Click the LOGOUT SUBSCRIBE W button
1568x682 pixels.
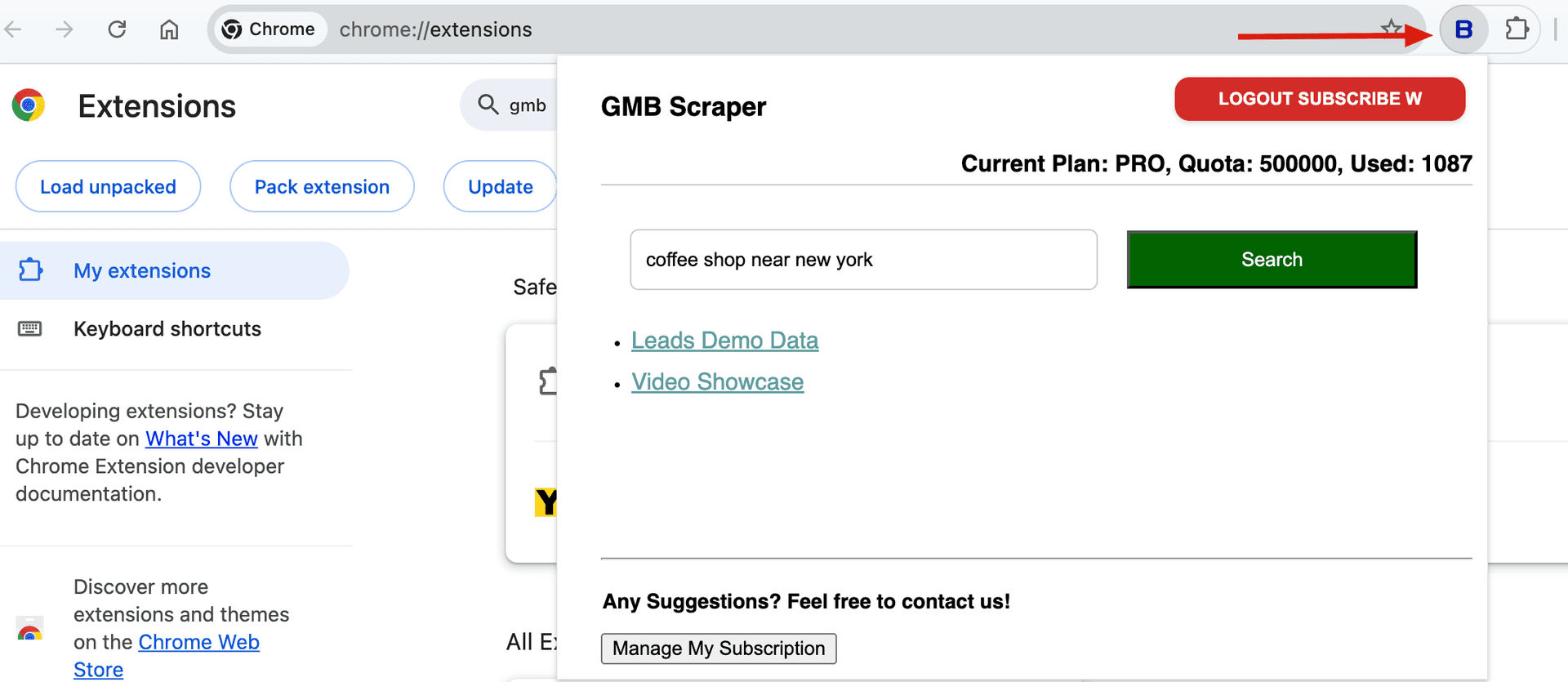coord(1319,99)
